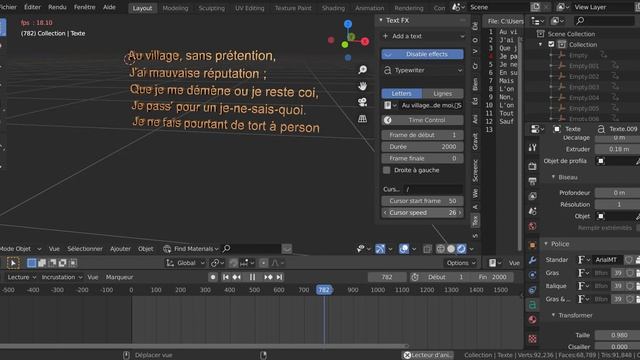Collapse the Text FX panel
Viewport: 640px width, 360px height.
(381, 20)
